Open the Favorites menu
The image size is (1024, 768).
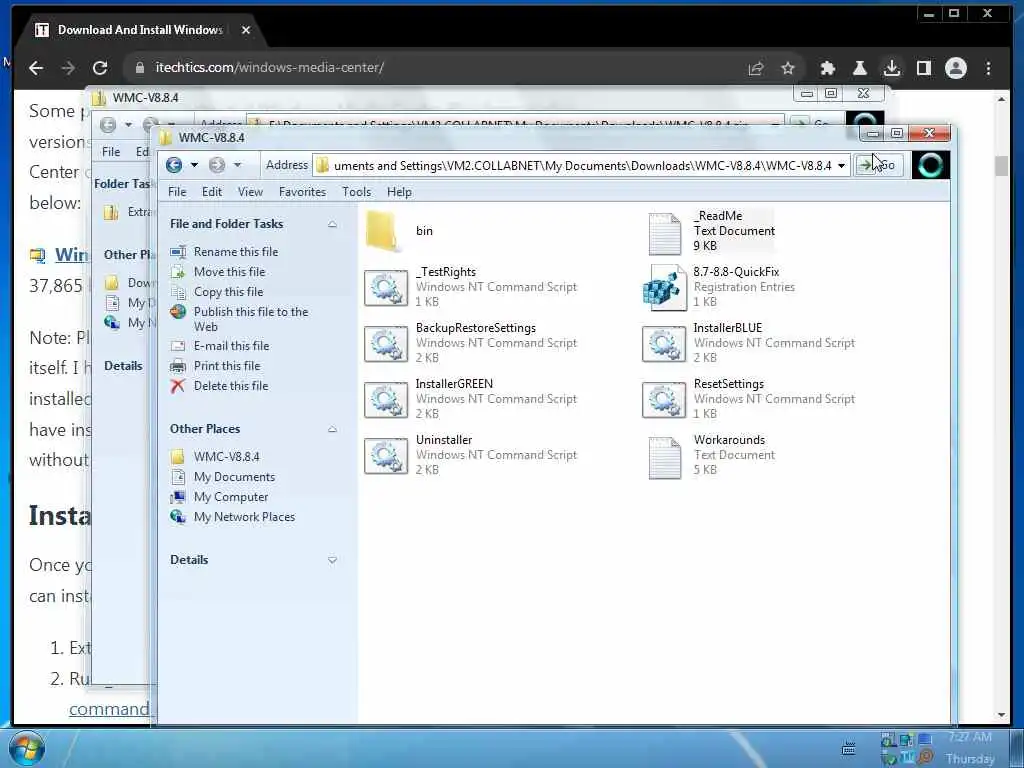pos(302,192)
